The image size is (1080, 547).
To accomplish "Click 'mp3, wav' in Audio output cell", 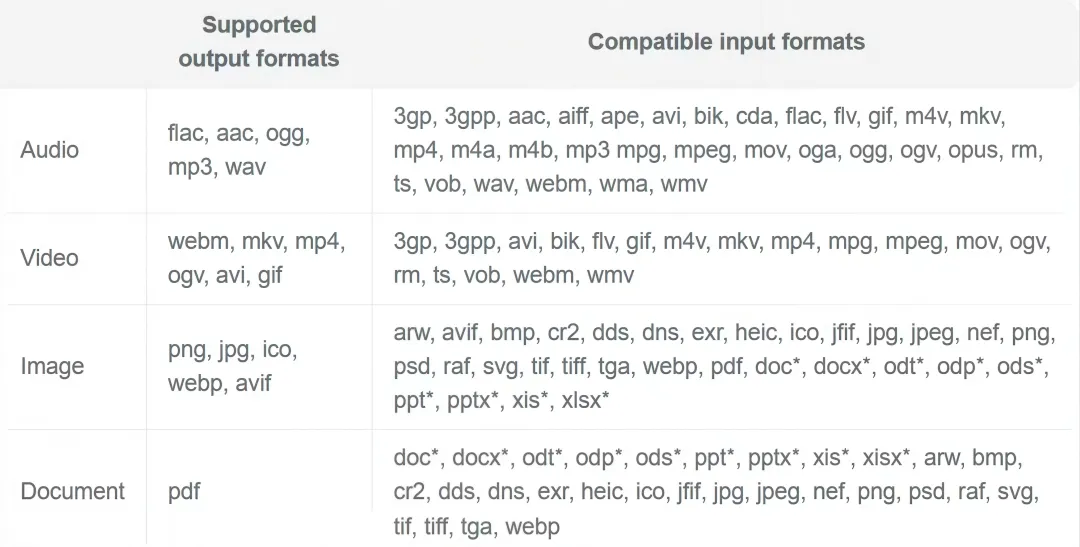I will [216, 167].
